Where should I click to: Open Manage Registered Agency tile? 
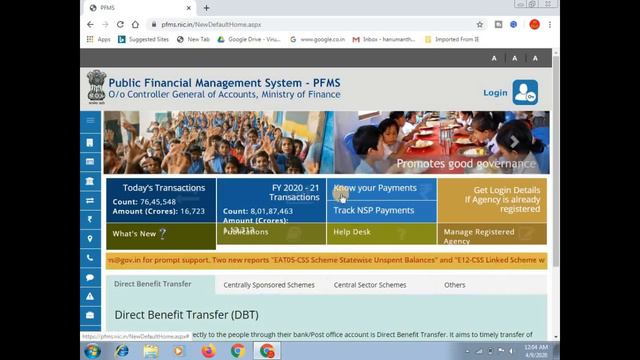click(492, 233)
